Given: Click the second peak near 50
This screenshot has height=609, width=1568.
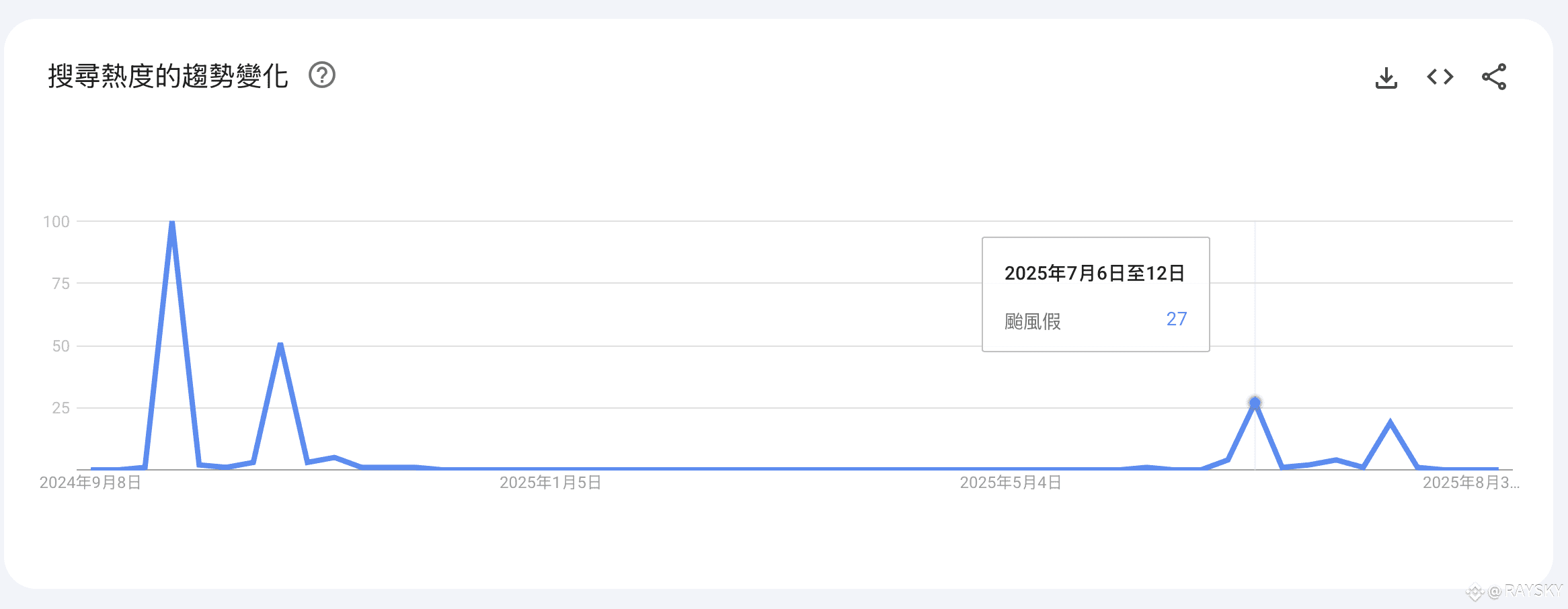Looking at the screenshot, I should [x=280, y=346].
